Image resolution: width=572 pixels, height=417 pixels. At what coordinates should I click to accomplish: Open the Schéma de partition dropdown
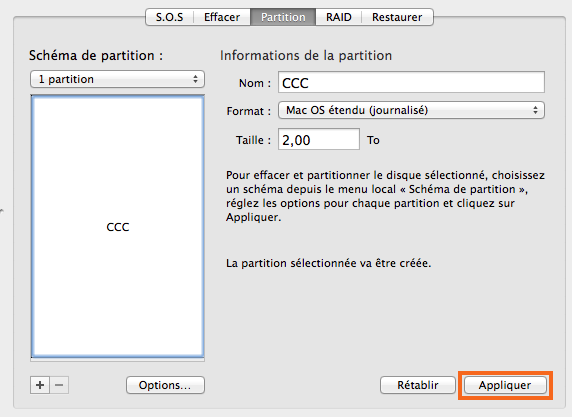pyautogui.click(x=117, y=79)
